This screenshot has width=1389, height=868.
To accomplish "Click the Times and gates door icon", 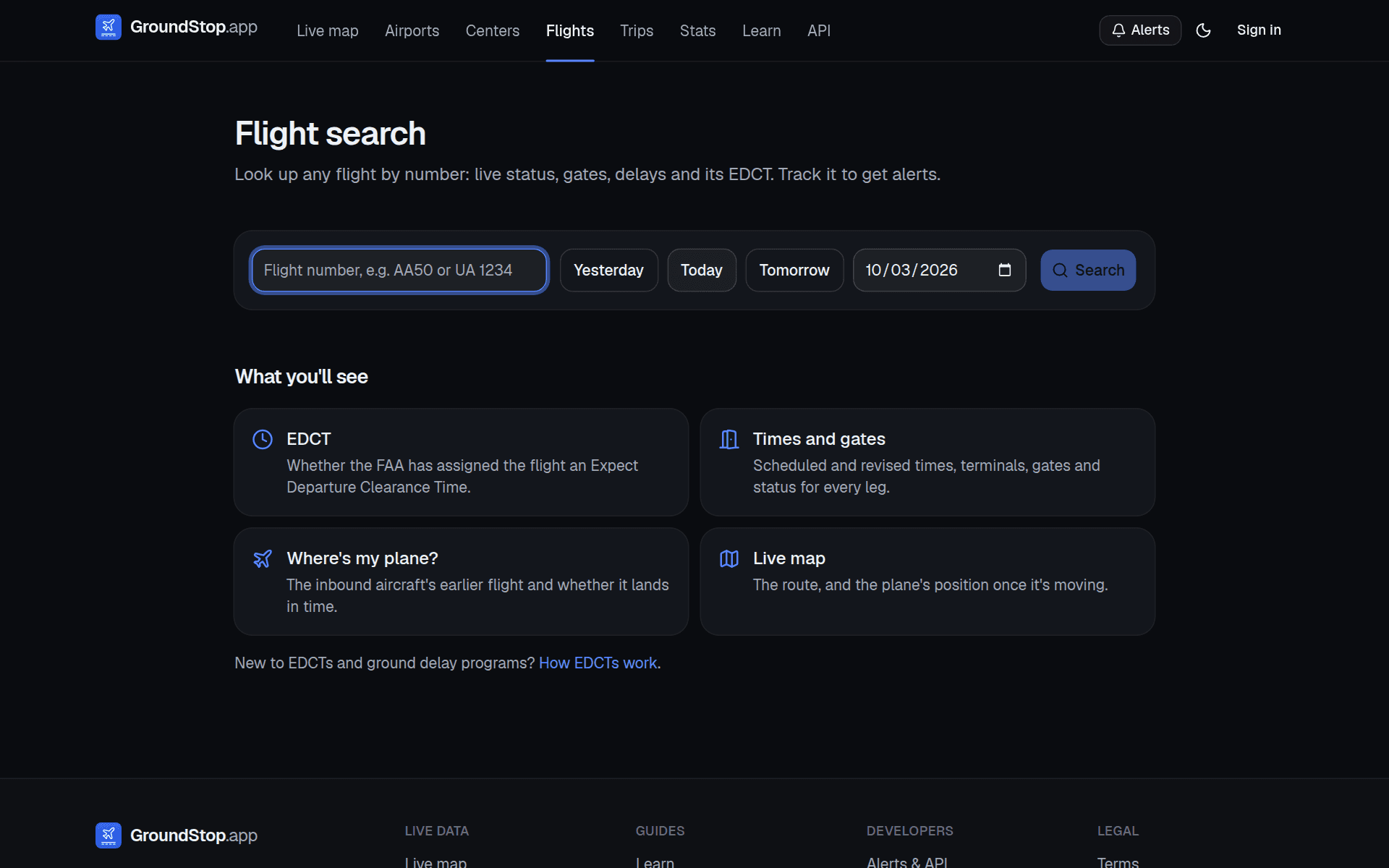I will tap(729, 439).
